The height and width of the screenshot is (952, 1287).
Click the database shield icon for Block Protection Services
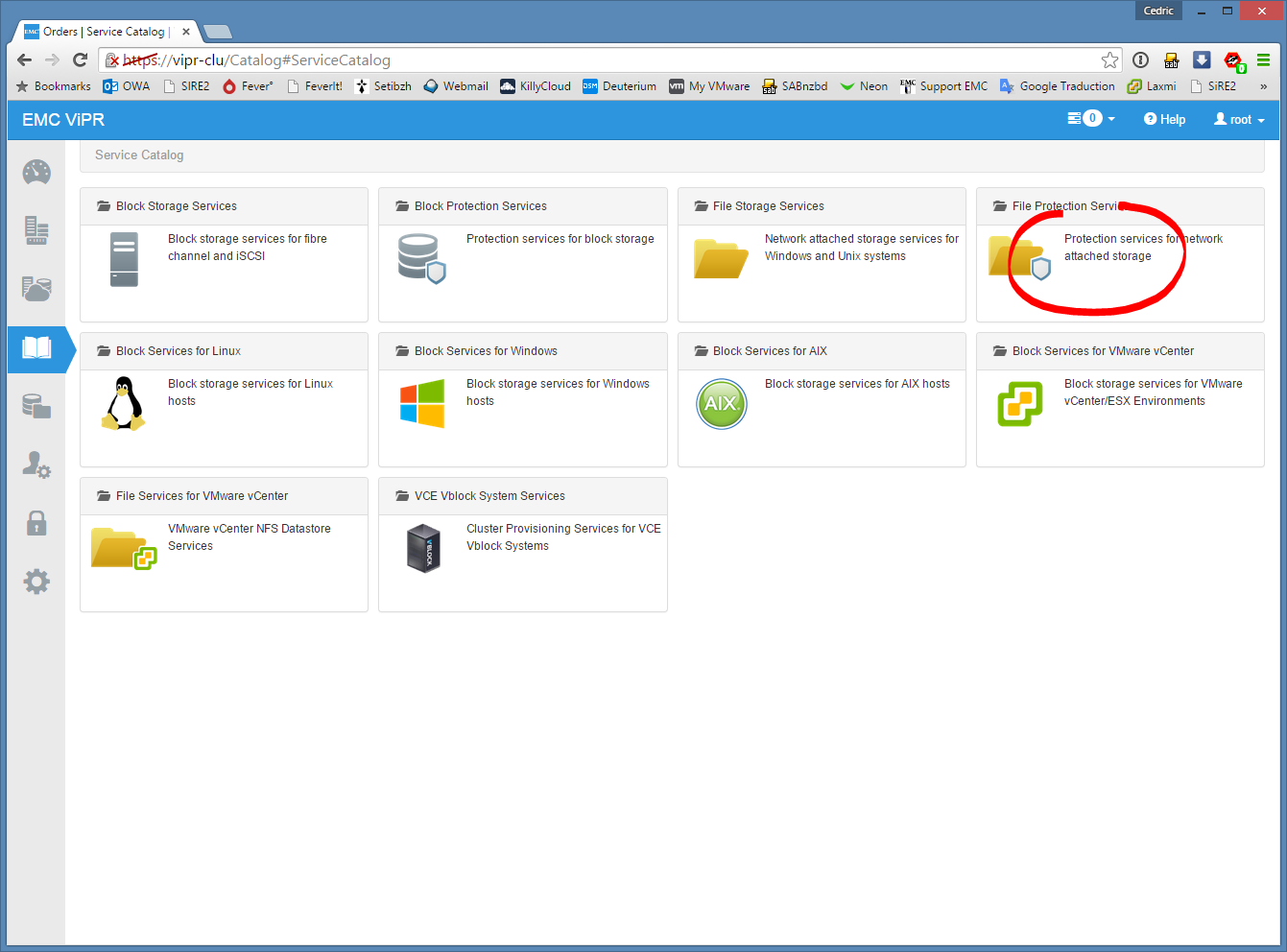(421, 258)
